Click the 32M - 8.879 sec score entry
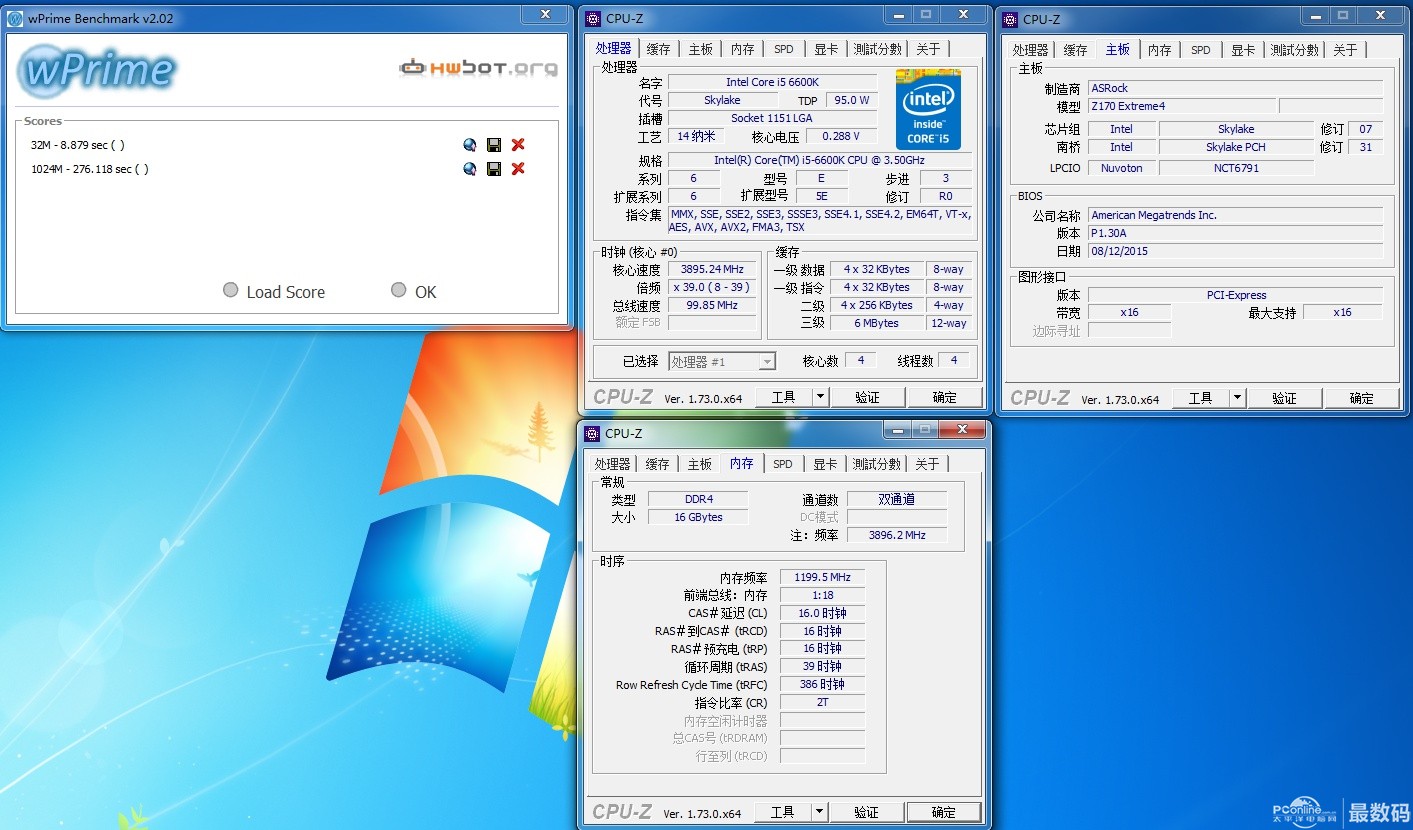 click(78, 145)
